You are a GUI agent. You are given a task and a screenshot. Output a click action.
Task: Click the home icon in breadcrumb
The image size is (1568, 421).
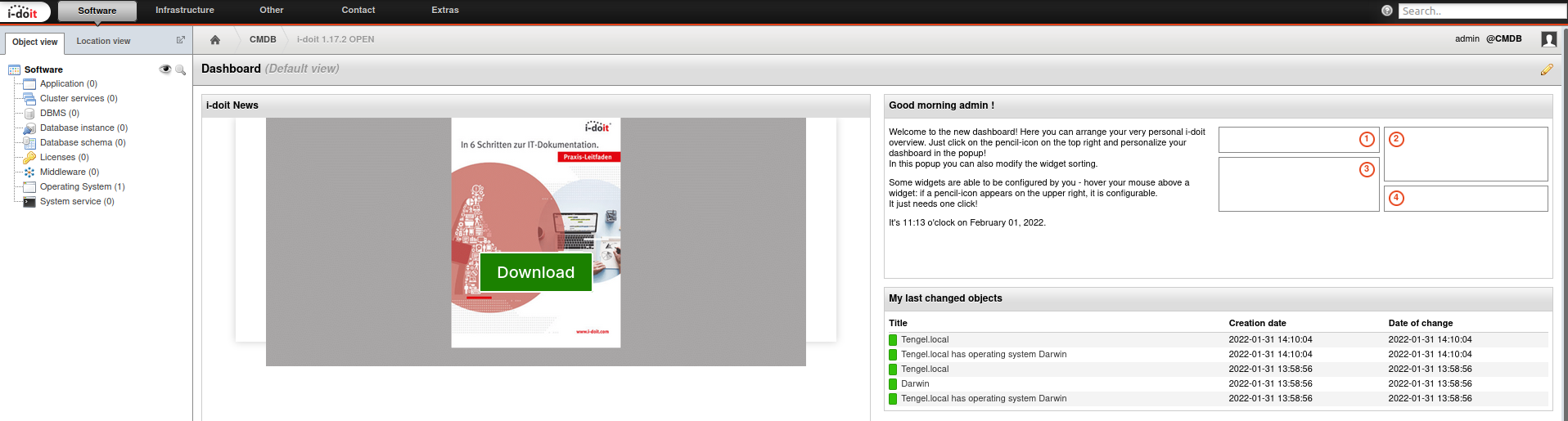[x=215, y=40]
